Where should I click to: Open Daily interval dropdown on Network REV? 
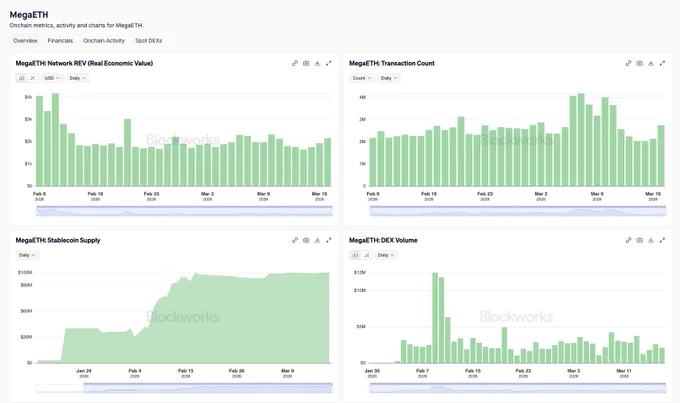point(78,78)
